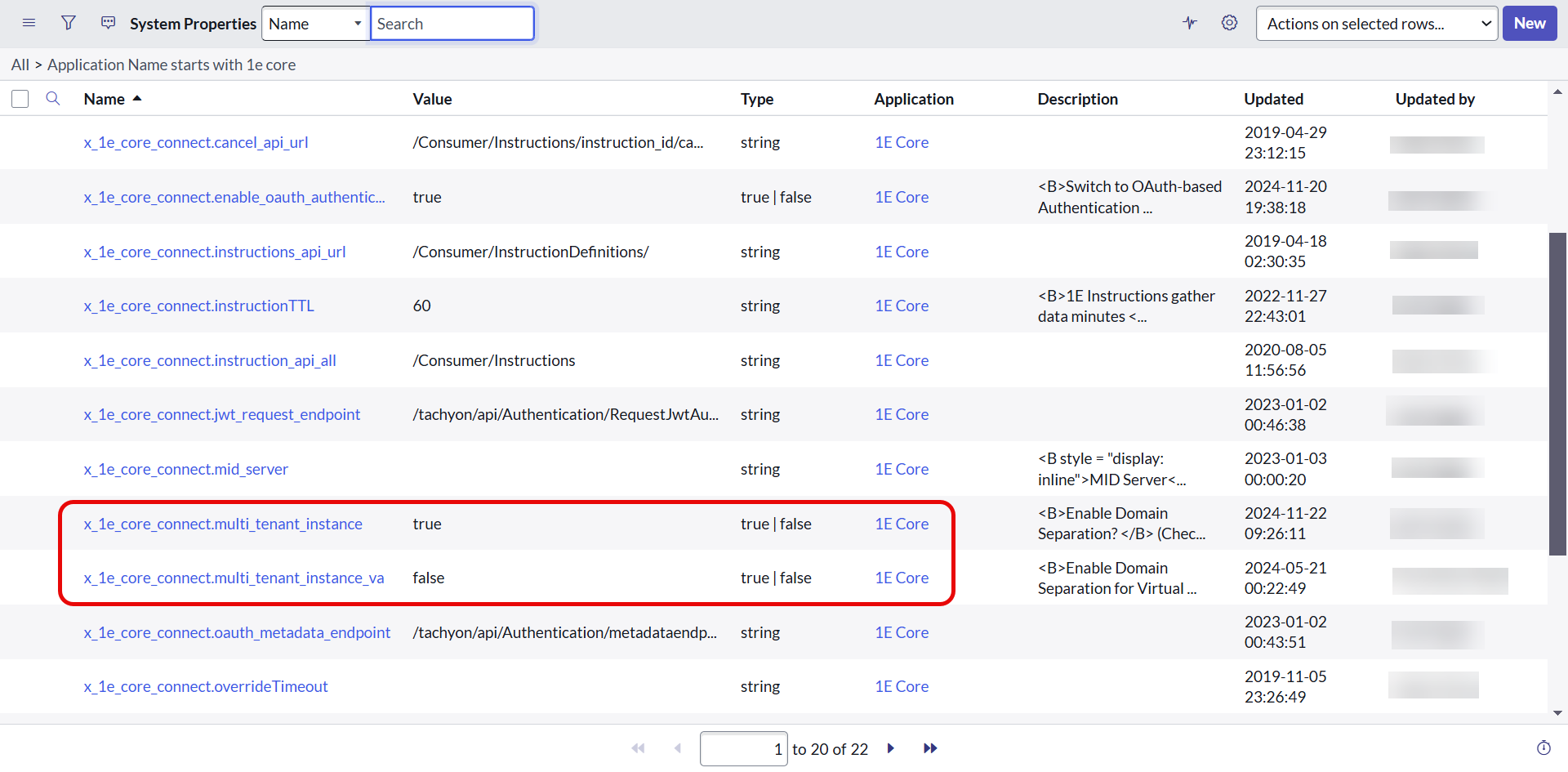Click the Search text input field
1568x772 pixels.
(452, 24)
